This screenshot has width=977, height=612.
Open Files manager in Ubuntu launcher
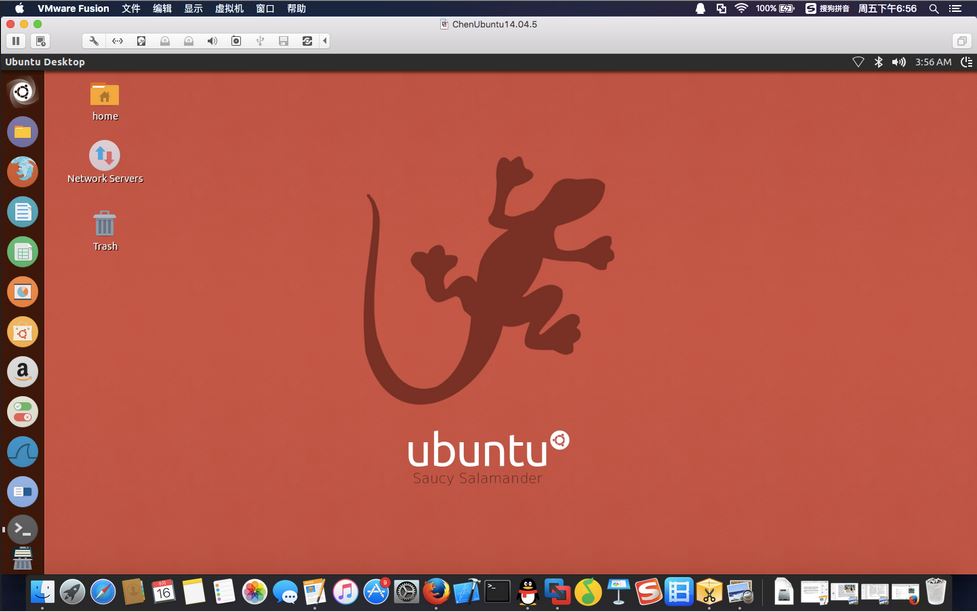(22, 131)
